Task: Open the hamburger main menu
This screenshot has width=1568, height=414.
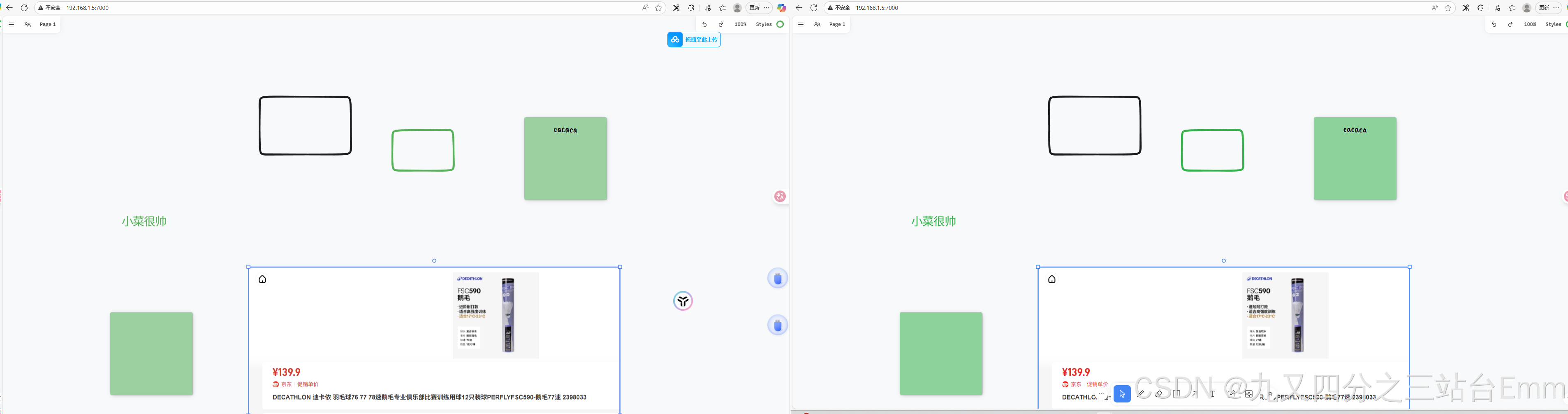Action: click(x=11, y=24)
